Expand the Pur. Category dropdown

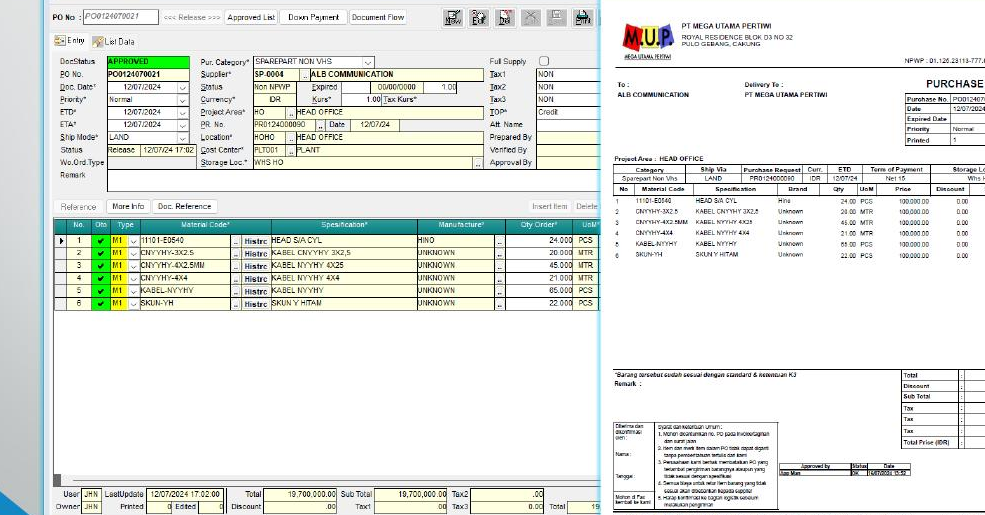(x=368, y=62)
